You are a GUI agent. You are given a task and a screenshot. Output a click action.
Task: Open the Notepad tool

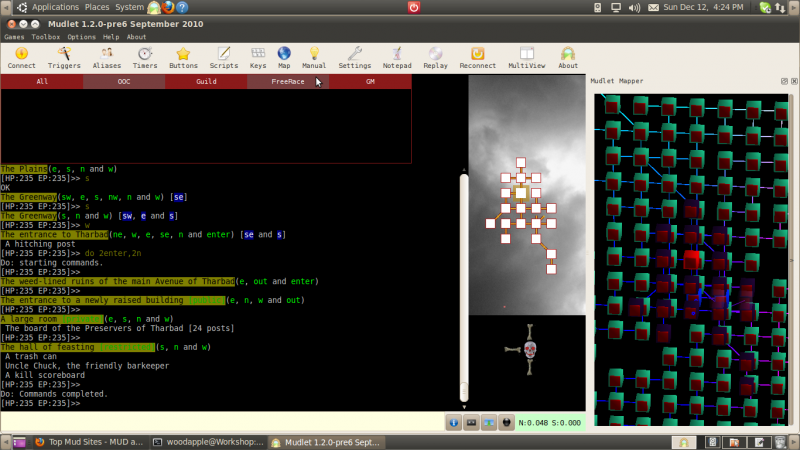pos(397,58)
